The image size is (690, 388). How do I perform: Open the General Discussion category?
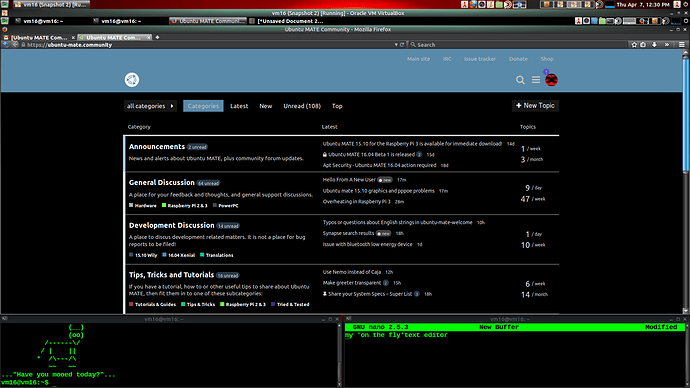pyautogui.click(x=161, y=183)
